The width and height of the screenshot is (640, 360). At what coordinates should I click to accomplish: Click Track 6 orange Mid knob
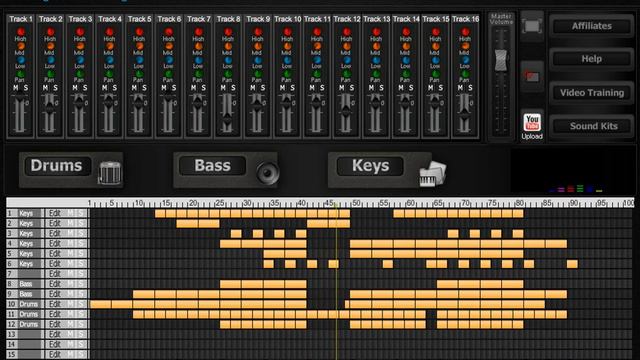click(x=169, y=46)
